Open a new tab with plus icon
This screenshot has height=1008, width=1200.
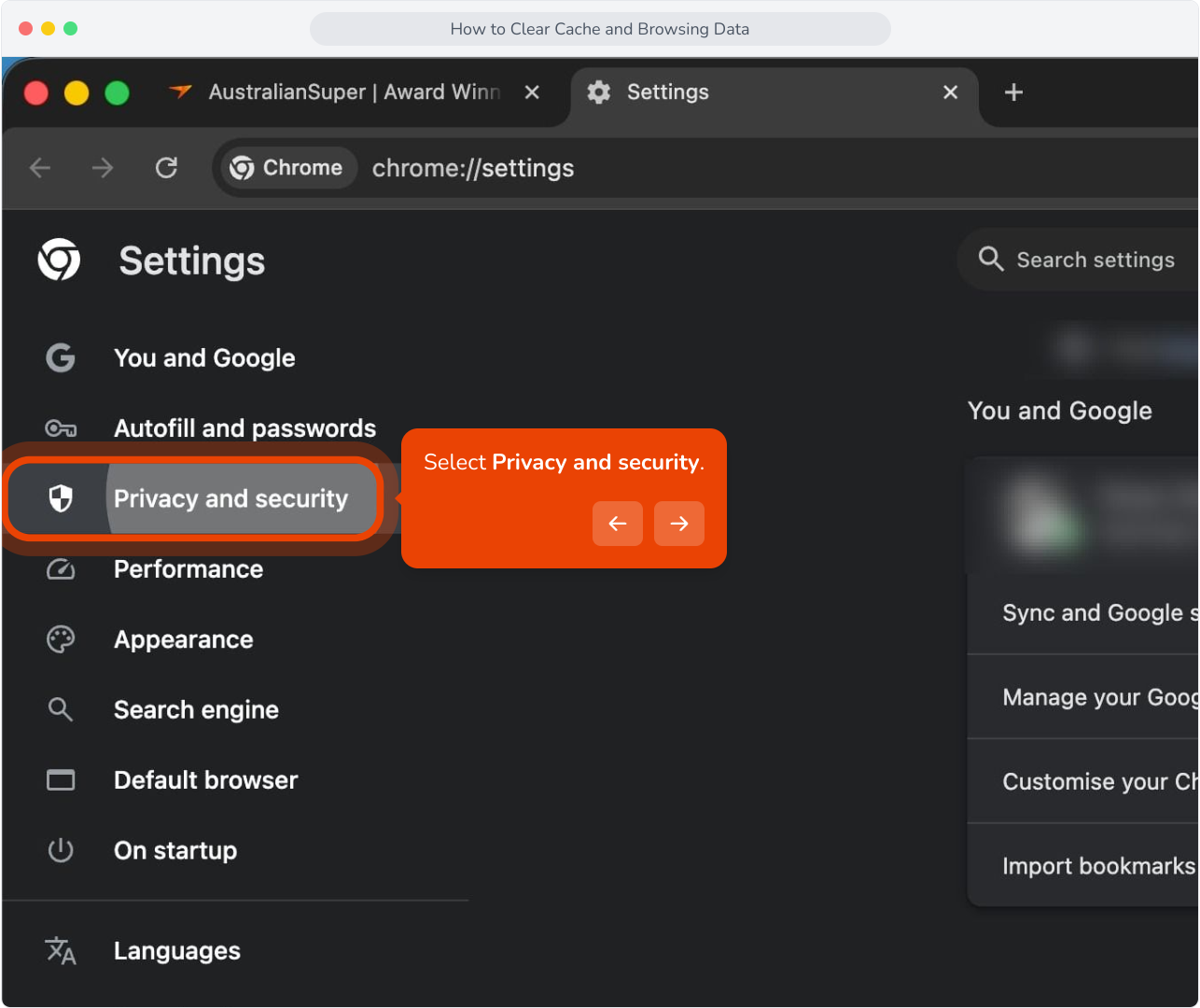1013,92
